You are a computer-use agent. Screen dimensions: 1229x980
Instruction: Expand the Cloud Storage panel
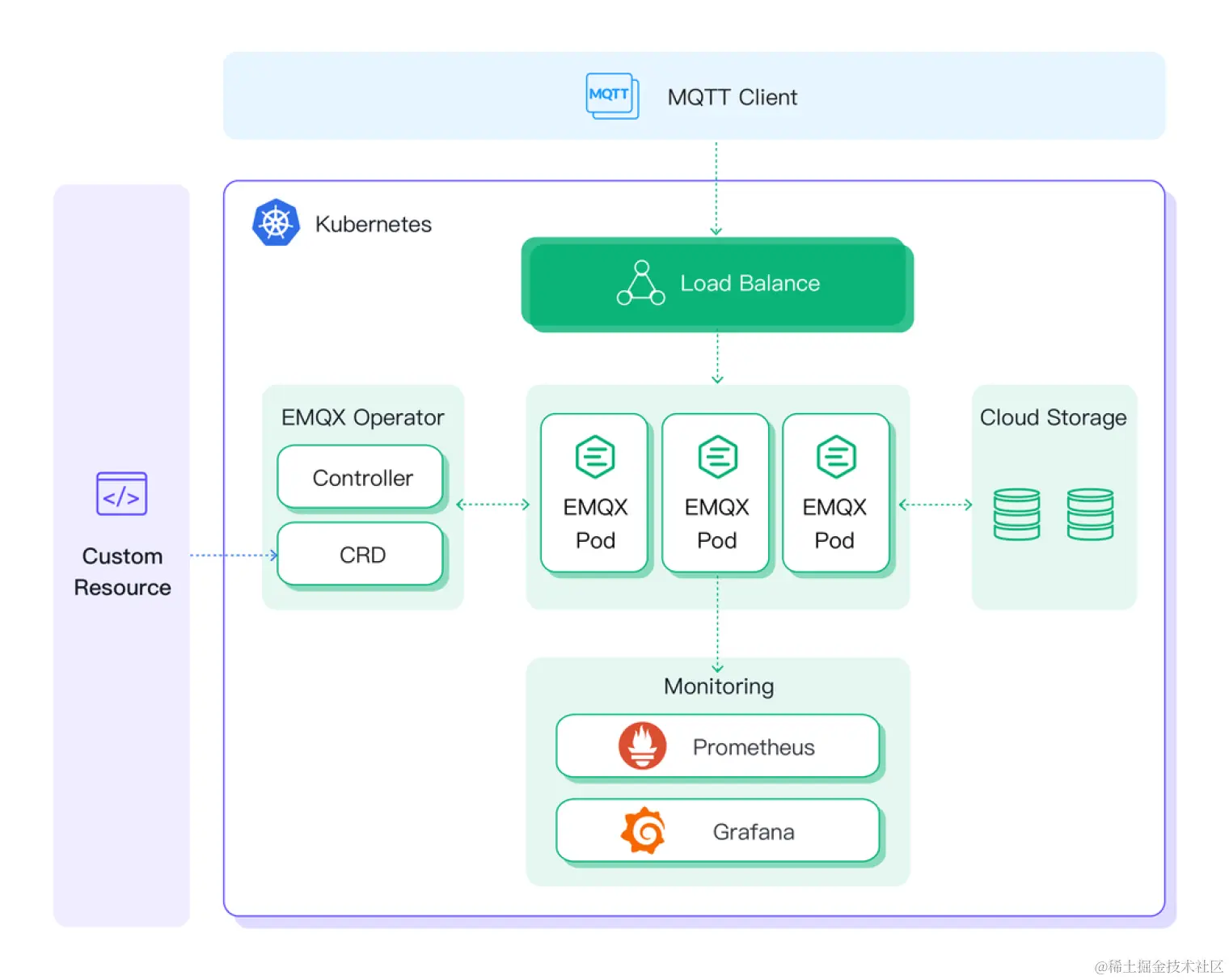tap(1053, 417)
